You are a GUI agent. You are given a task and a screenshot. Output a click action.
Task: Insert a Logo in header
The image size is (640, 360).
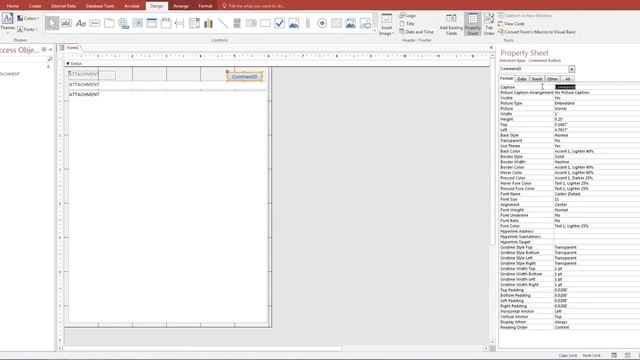[x=408, y=16]
